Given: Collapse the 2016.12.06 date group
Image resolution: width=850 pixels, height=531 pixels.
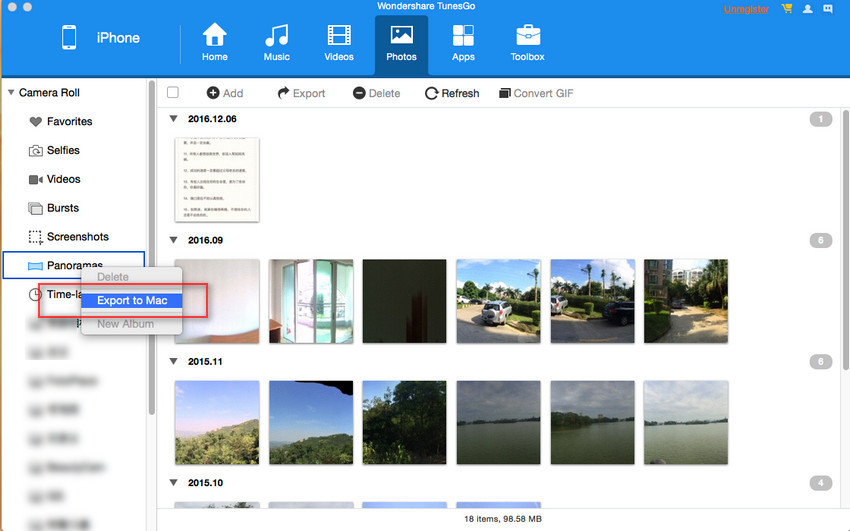Looking at the screenshot, I should pyautogui.click(x=174, y=118).
